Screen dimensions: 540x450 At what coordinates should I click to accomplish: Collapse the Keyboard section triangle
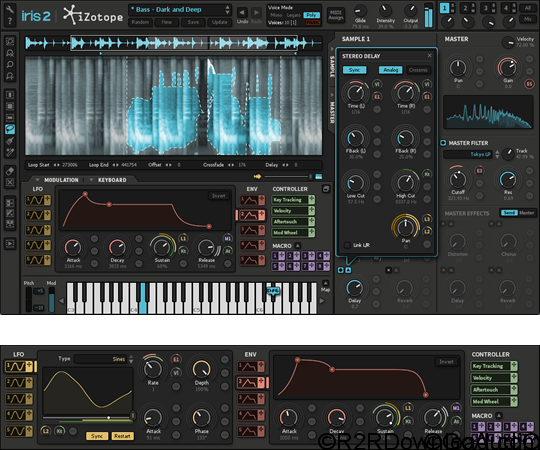(x=91, y=180)
